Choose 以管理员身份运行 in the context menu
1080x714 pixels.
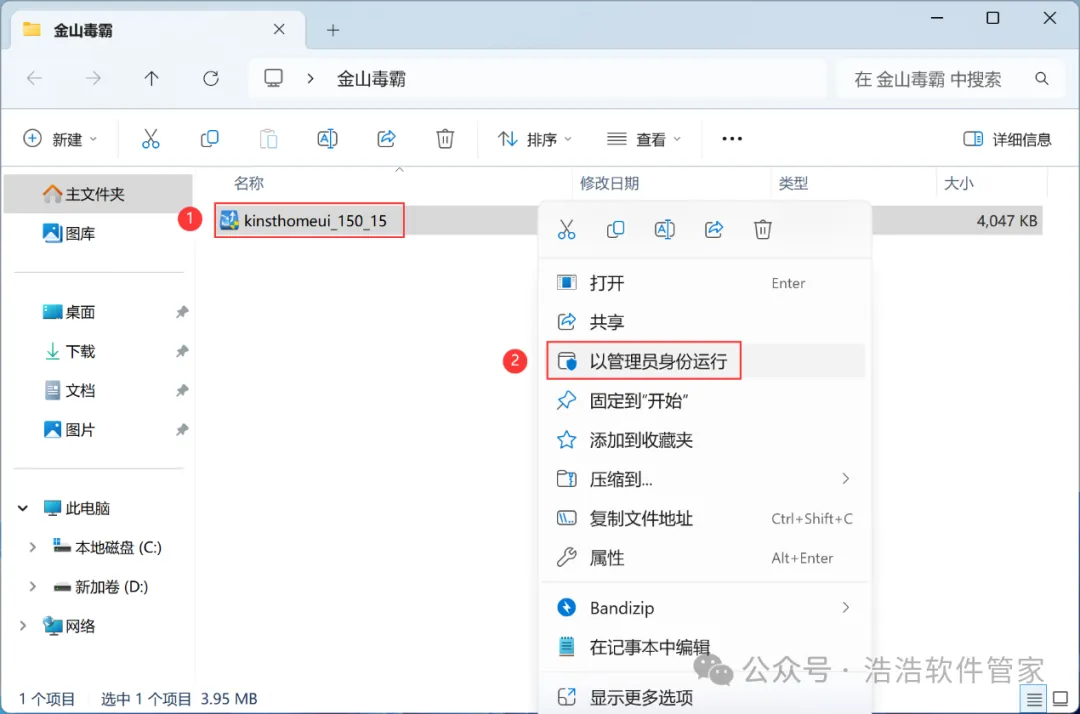pos(704,361)
